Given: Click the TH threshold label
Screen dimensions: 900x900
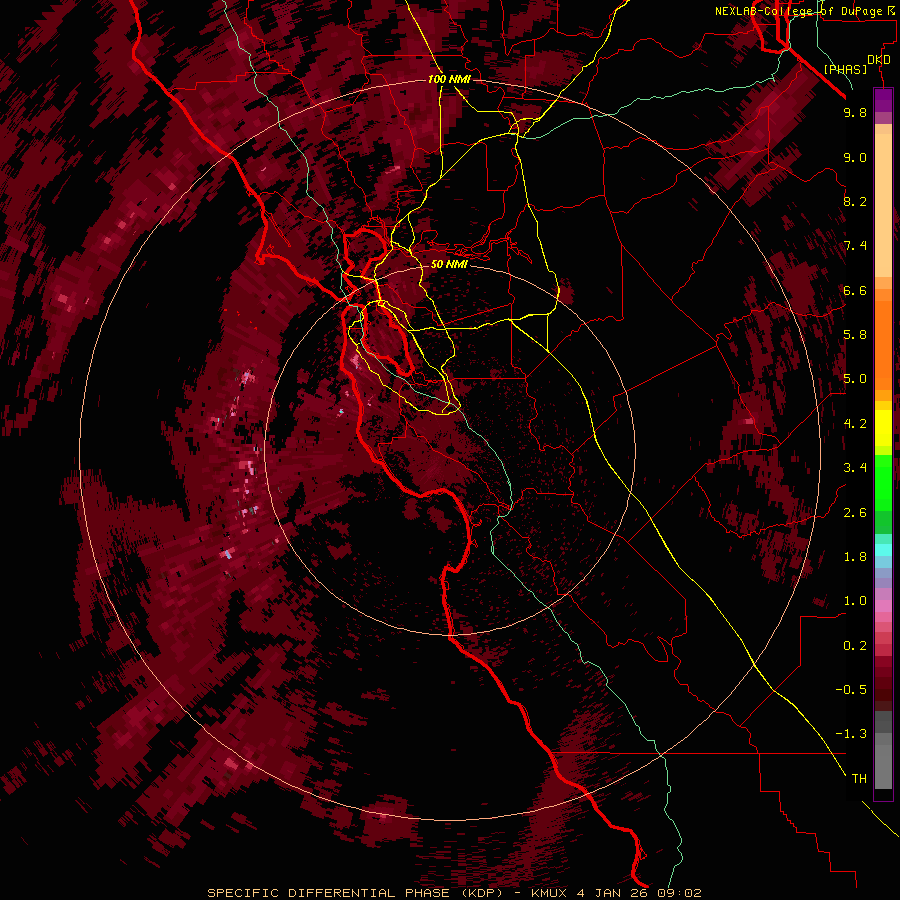Looking at the screenshot, I should (x=859, y=779).
